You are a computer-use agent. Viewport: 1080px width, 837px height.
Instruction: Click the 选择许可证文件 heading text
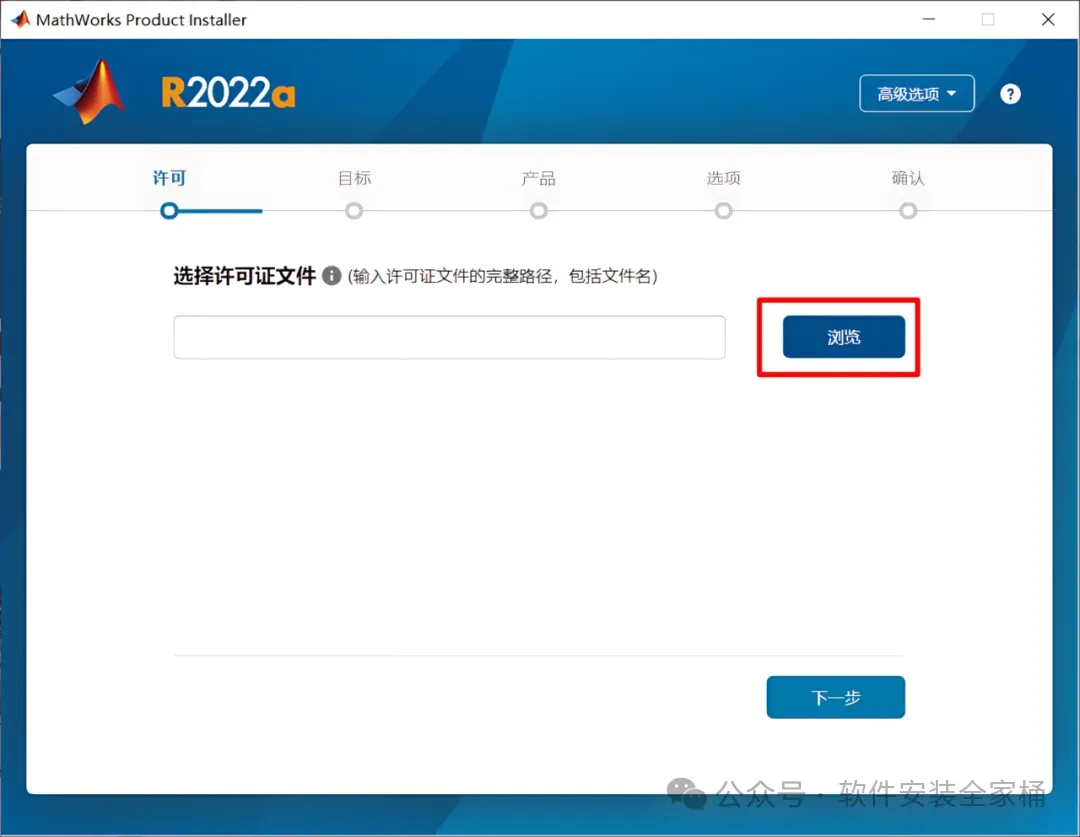pyautogui.click(x=245, y=276)
